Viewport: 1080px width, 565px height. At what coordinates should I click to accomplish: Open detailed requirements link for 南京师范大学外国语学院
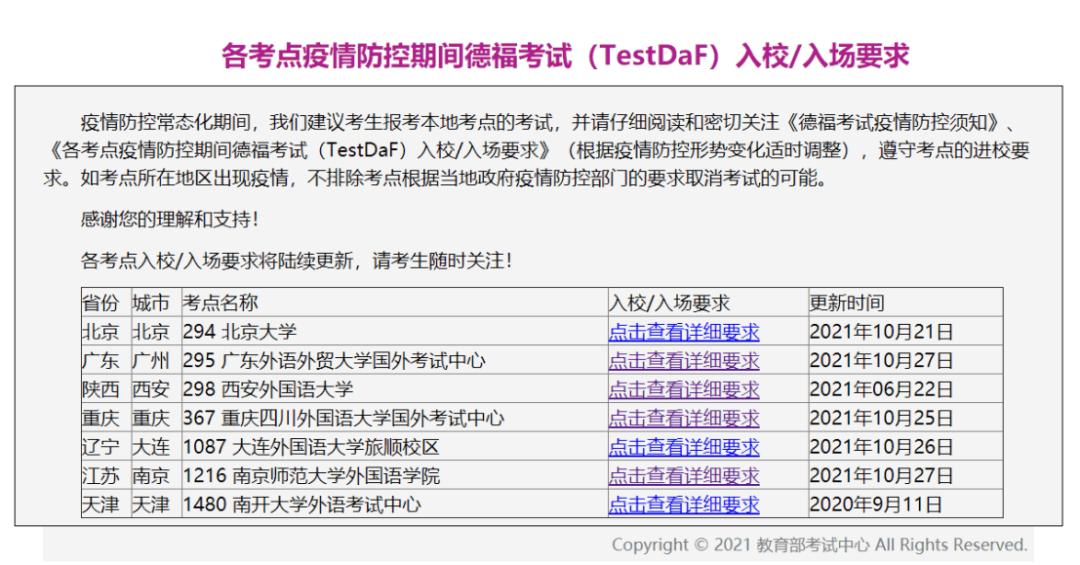683,476
